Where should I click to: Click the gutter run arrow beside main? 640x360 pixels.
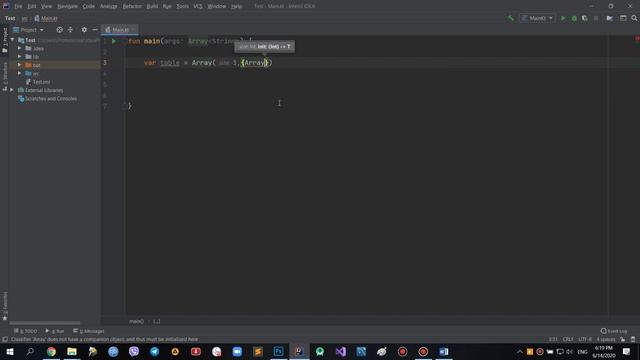tap(114, 41)
